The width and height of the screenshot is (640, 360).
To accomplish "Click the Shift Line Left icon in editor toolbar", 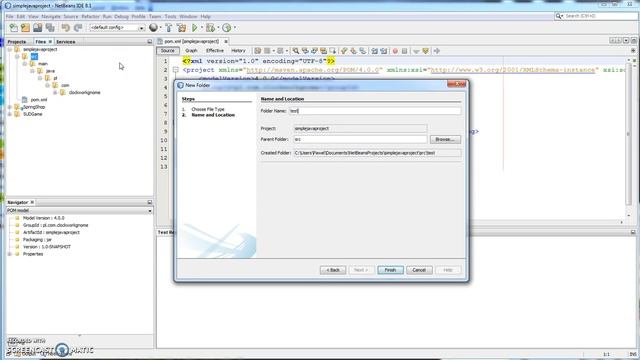I will pyautogui.click(x=374, y=51).
